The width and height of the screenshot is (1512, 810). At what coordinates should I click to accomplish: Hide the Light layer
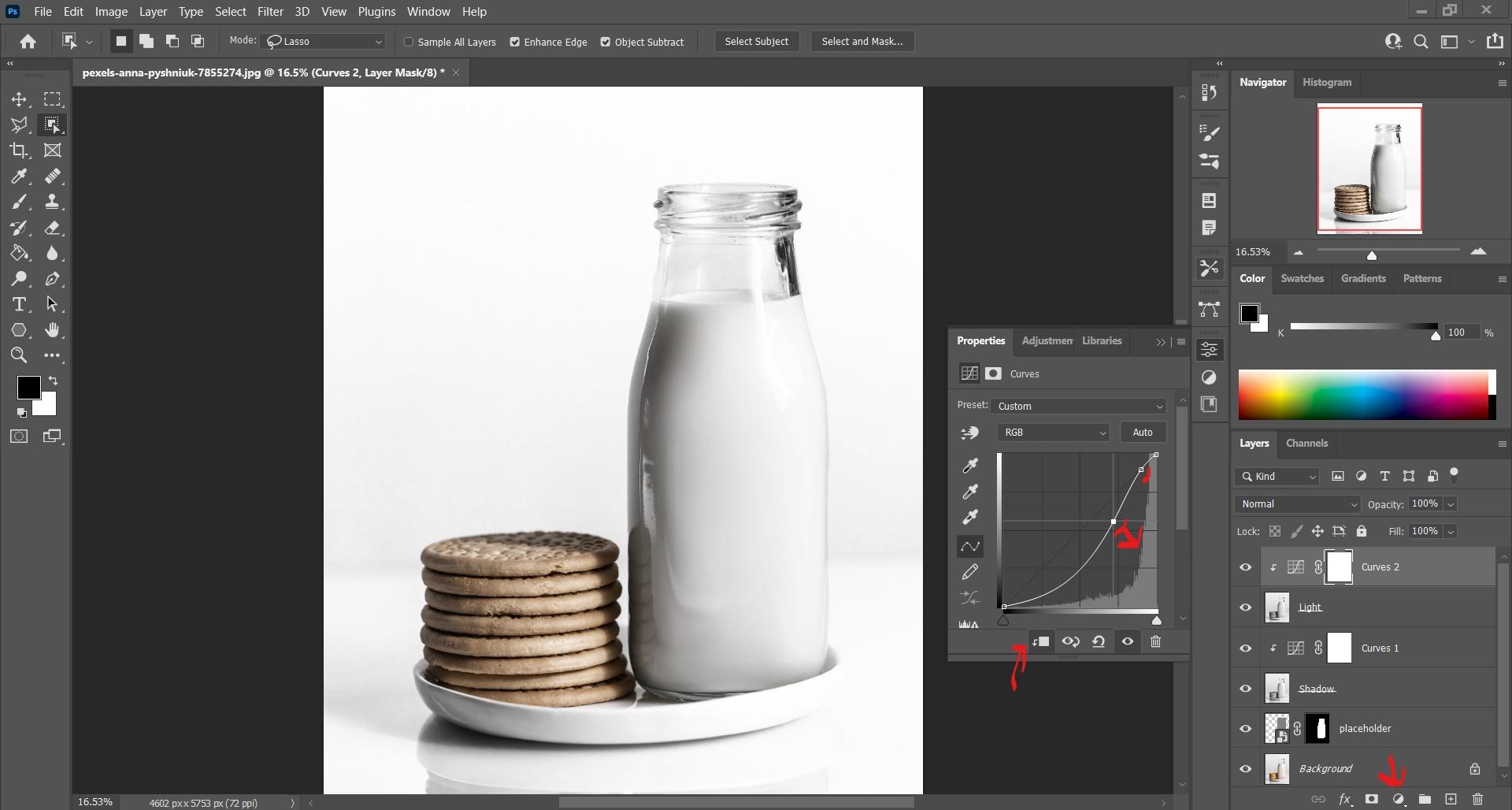point(1246,607)
